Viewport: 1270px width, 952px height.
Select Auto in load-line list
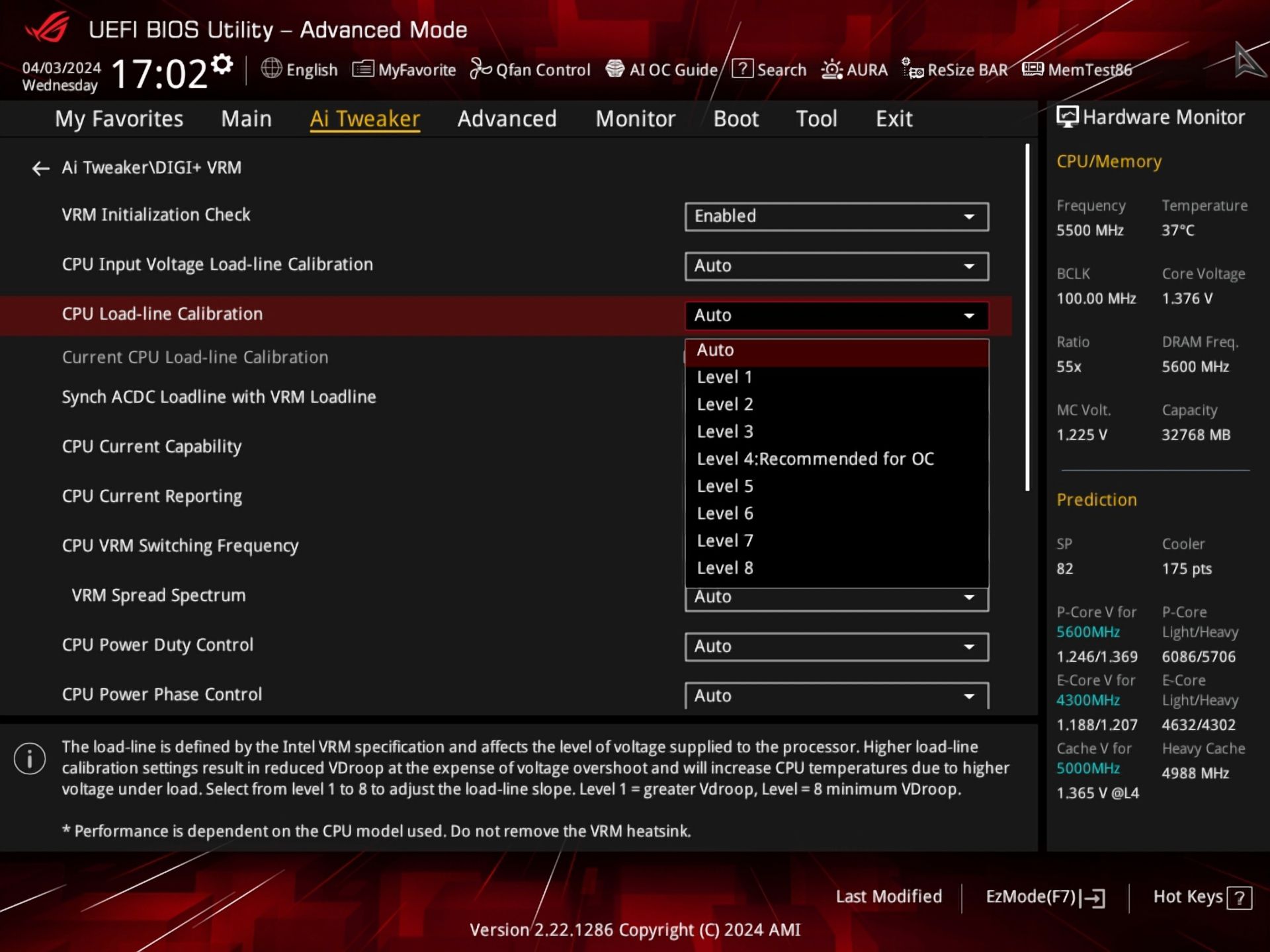837,351
